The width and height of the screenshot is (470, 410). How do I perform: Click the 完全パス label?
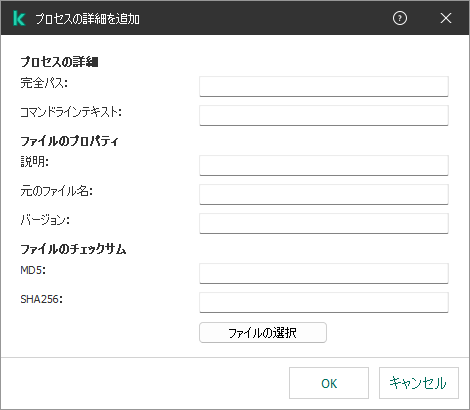44,83
